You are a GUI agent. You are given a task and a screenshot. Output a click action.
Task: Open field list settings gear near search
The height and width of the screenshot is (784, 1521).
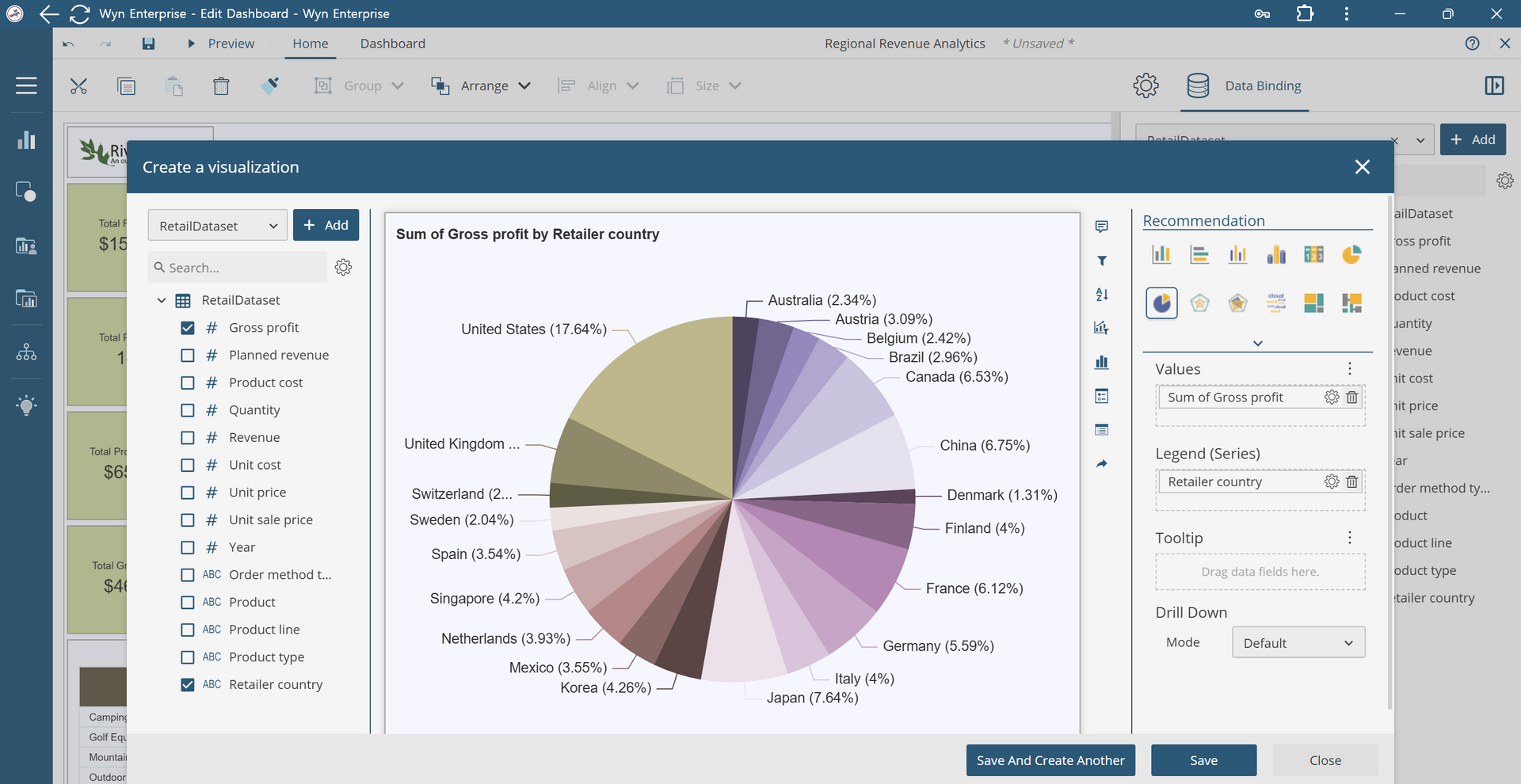tap(343, 268)
